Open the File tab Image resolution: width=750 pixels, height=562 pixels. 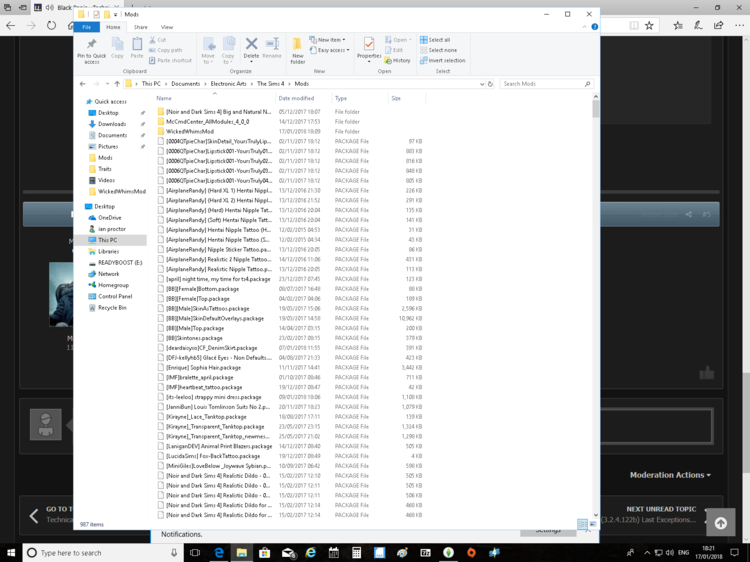click(87, 27)
